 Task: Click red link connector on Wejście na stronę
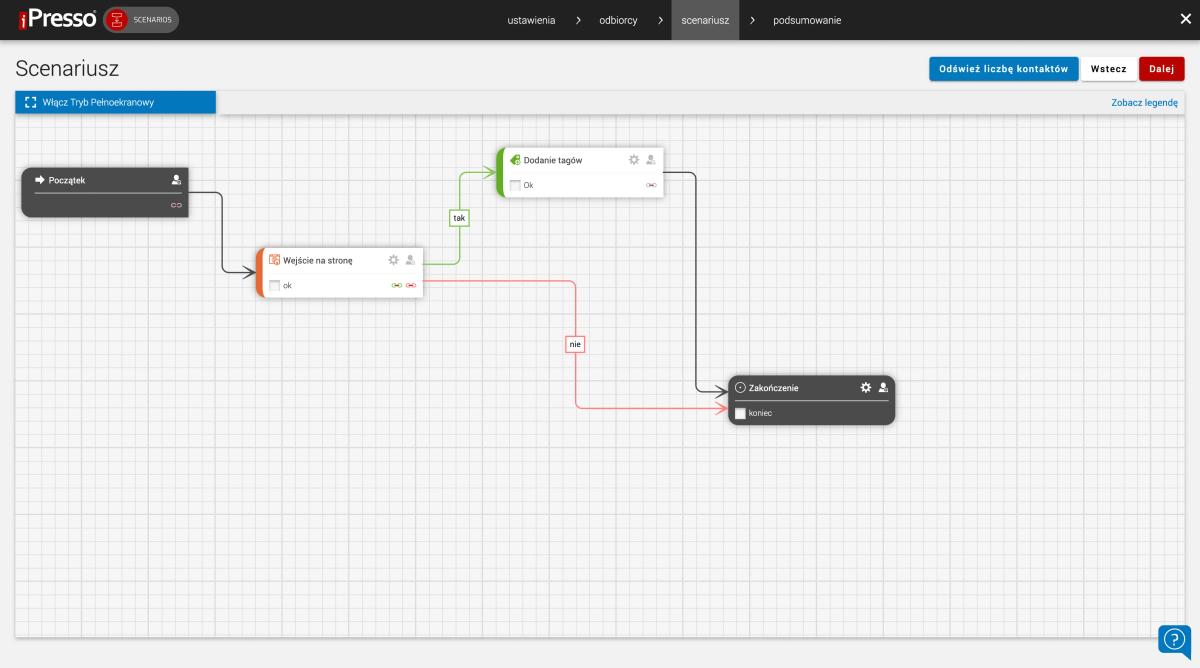[411, 286]
